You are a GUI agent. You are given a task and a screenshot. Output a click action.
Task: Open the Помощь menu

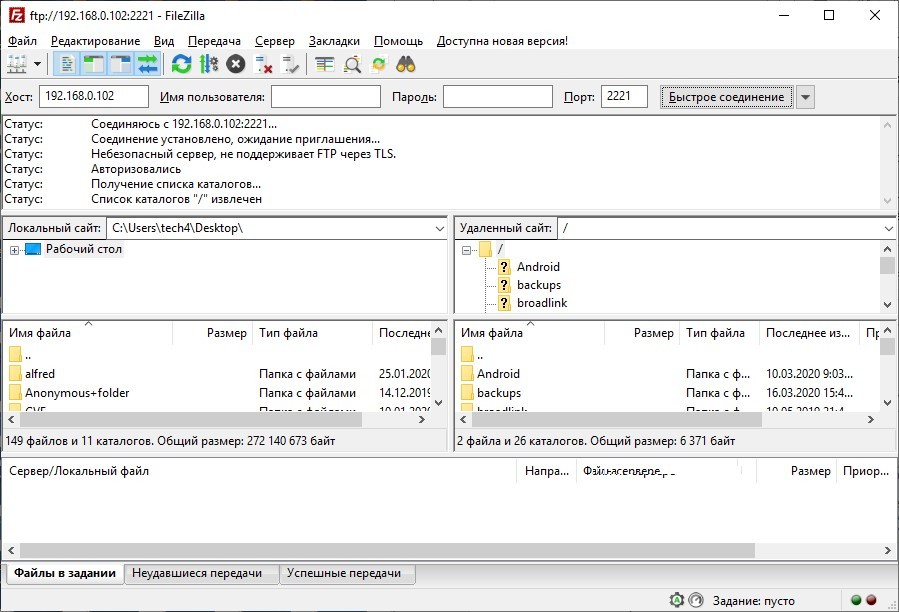click(398, 41)
